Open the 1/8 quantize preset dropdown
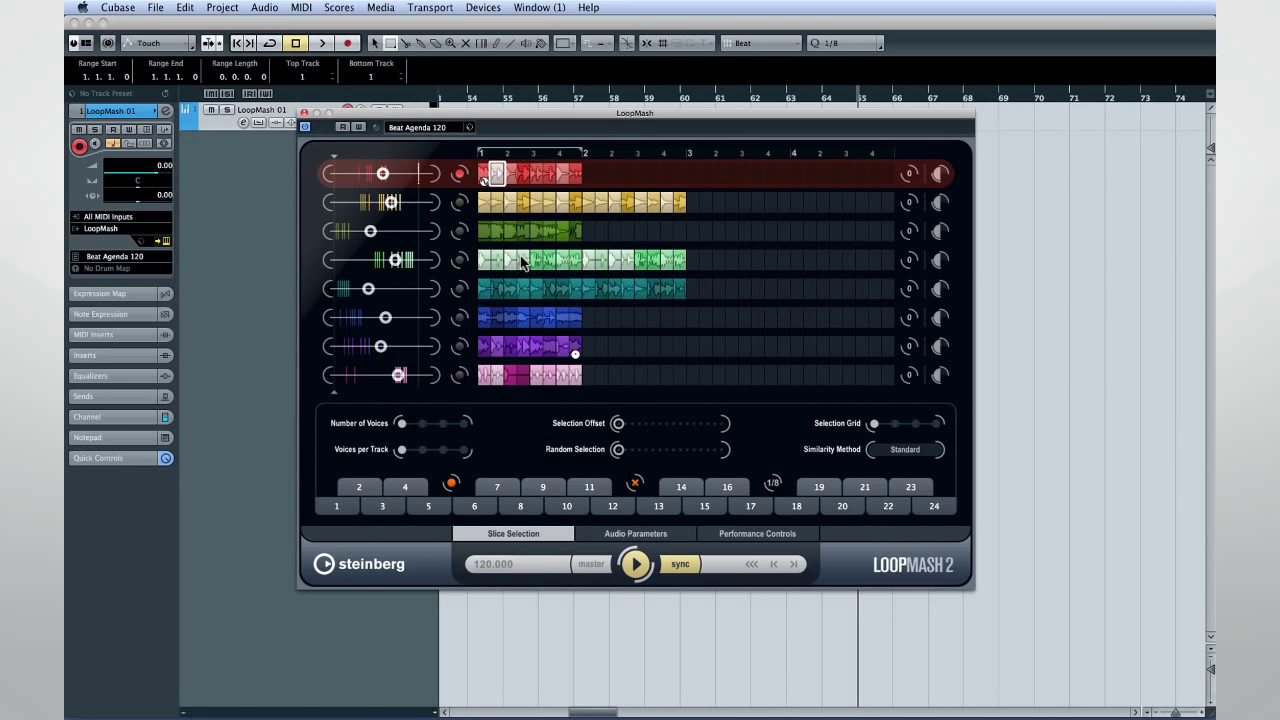 click(x=845, y=43)
